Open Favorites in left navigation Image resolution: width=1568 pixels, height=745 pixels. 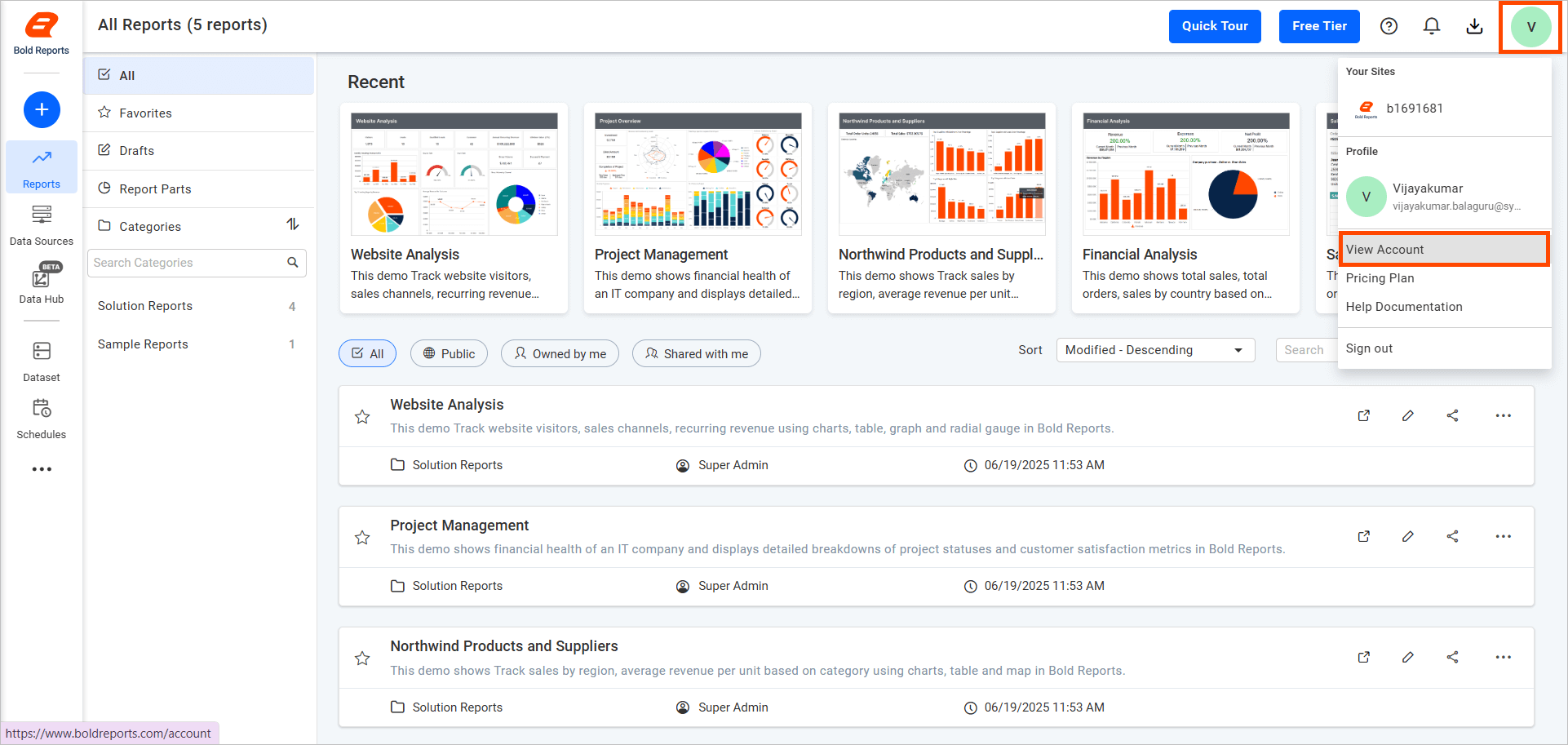click(199, 113)
